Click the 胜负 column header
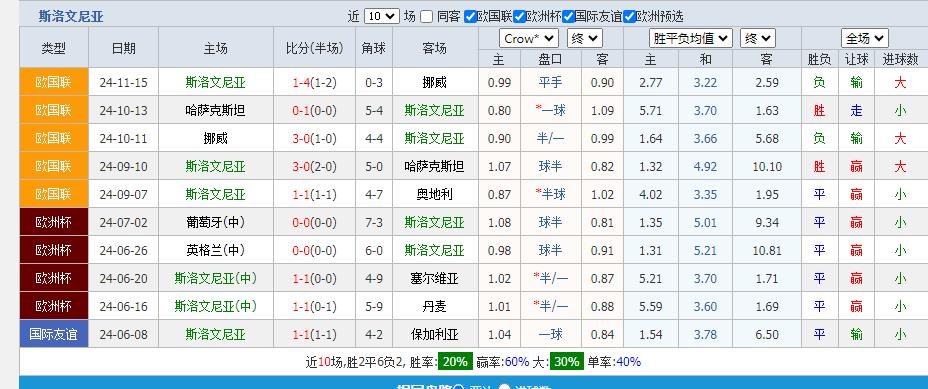The width and height of the screenshot is (928, 389). coord(819,59)
